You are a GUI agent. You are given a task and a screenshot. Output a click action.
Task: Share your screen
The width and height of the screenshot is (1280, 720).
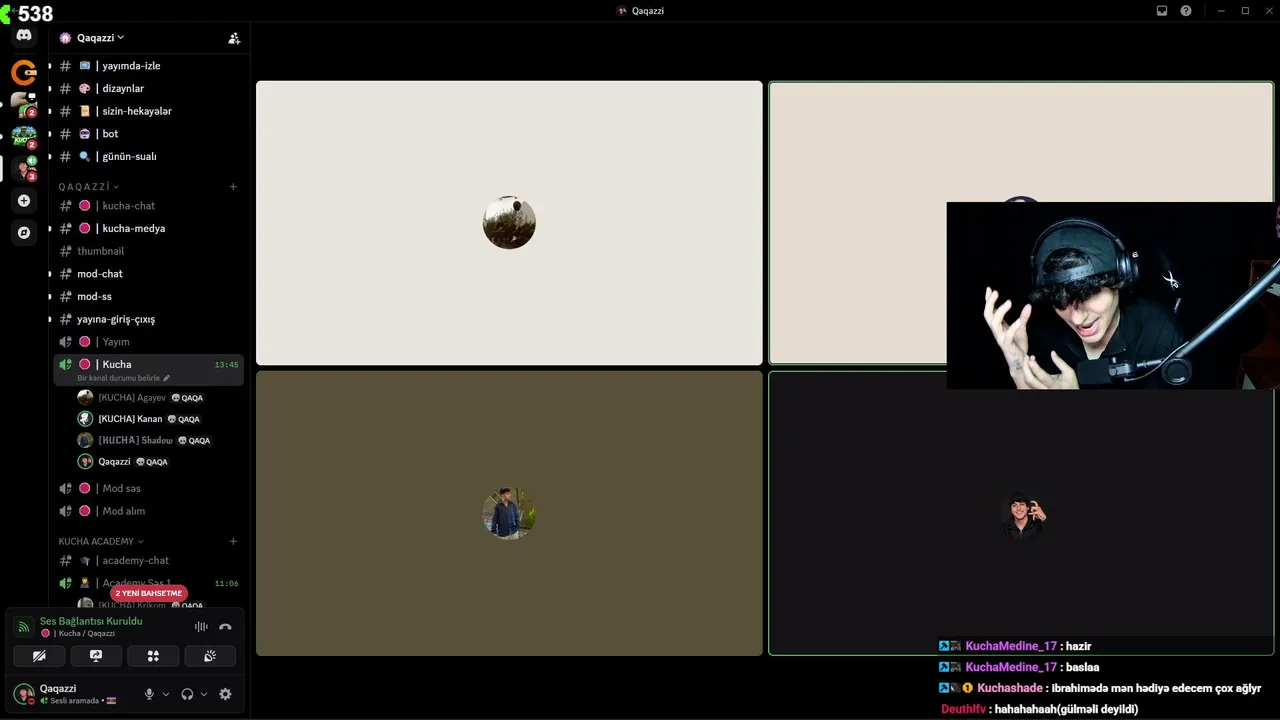click(x=96, y=656)
